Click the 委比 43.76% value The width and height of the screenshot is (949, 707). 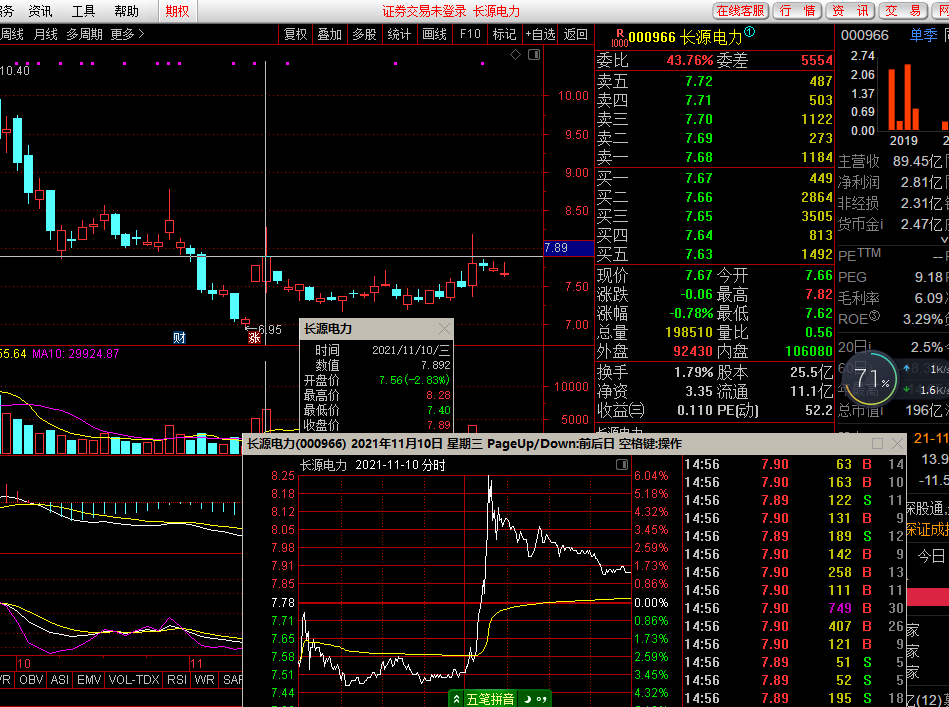pos(690,61)
